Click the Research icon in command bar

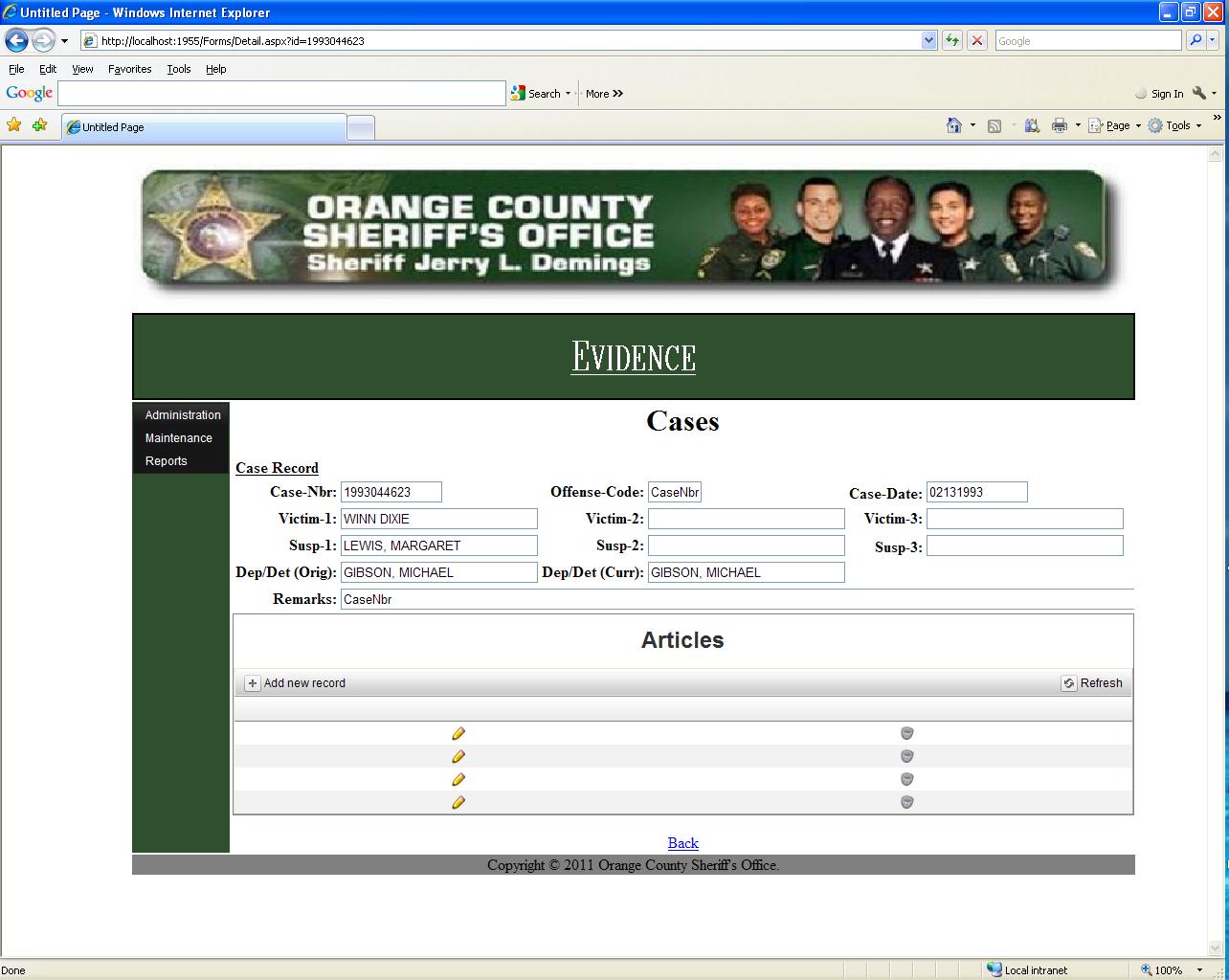pyautogui.click(x=1031, y=125)
